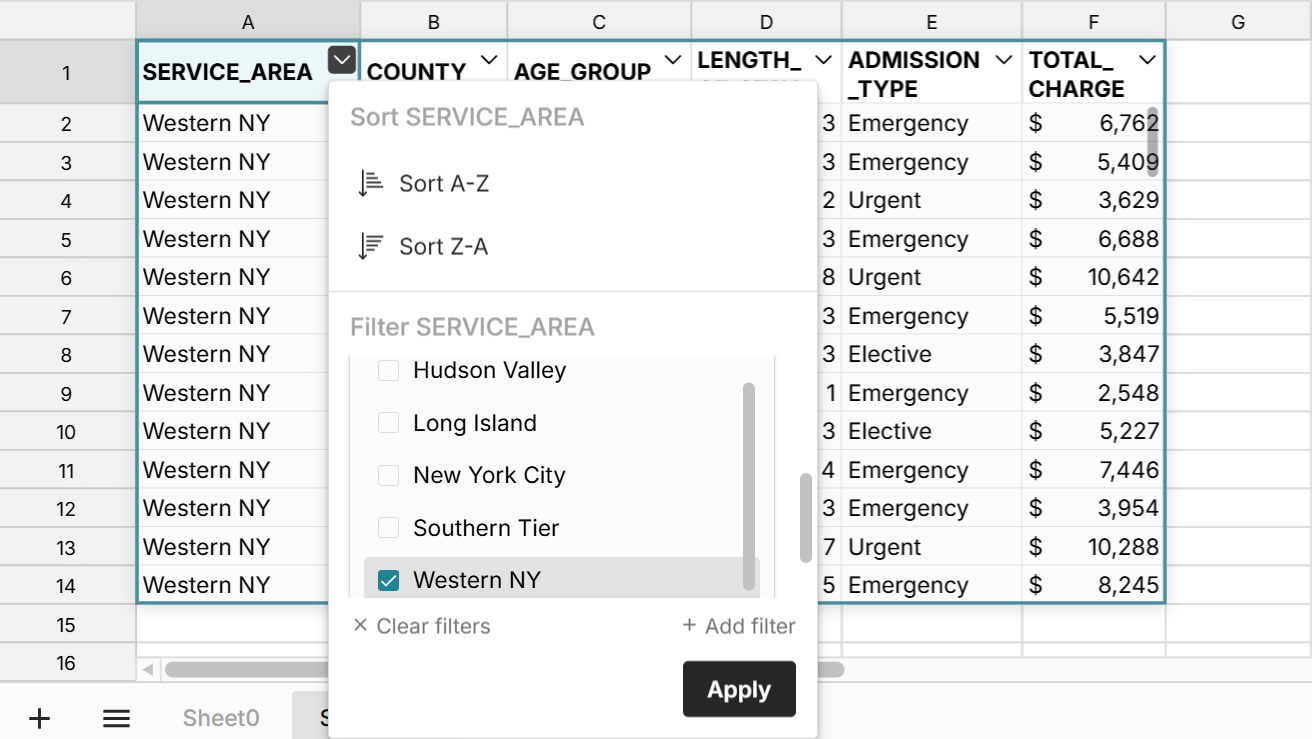Click the Add filter plus icon
Image resolution: width=1312 pixels, height=739 pixels.
[690, 626]
